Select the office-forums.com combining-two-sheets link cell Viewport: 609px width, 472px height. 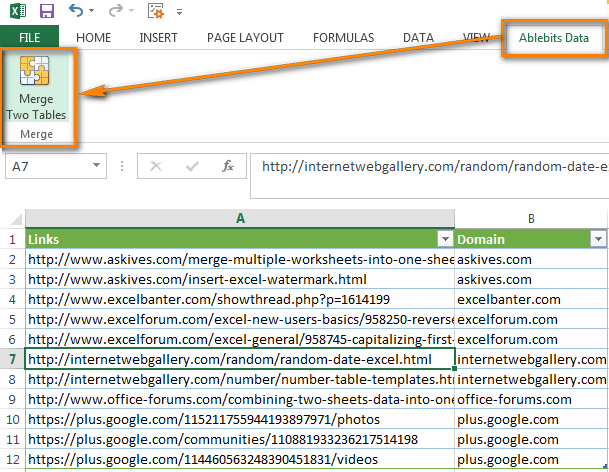pos(240,399)
